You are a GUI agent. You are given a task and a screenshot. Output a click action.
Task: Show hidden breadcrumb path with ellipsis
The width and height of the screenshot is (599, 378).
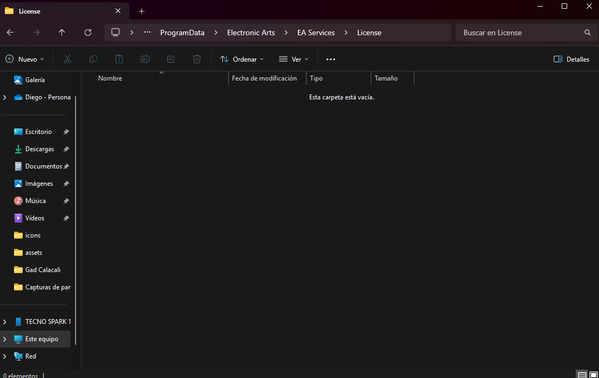pyautogui.click(x=147, y=32)
